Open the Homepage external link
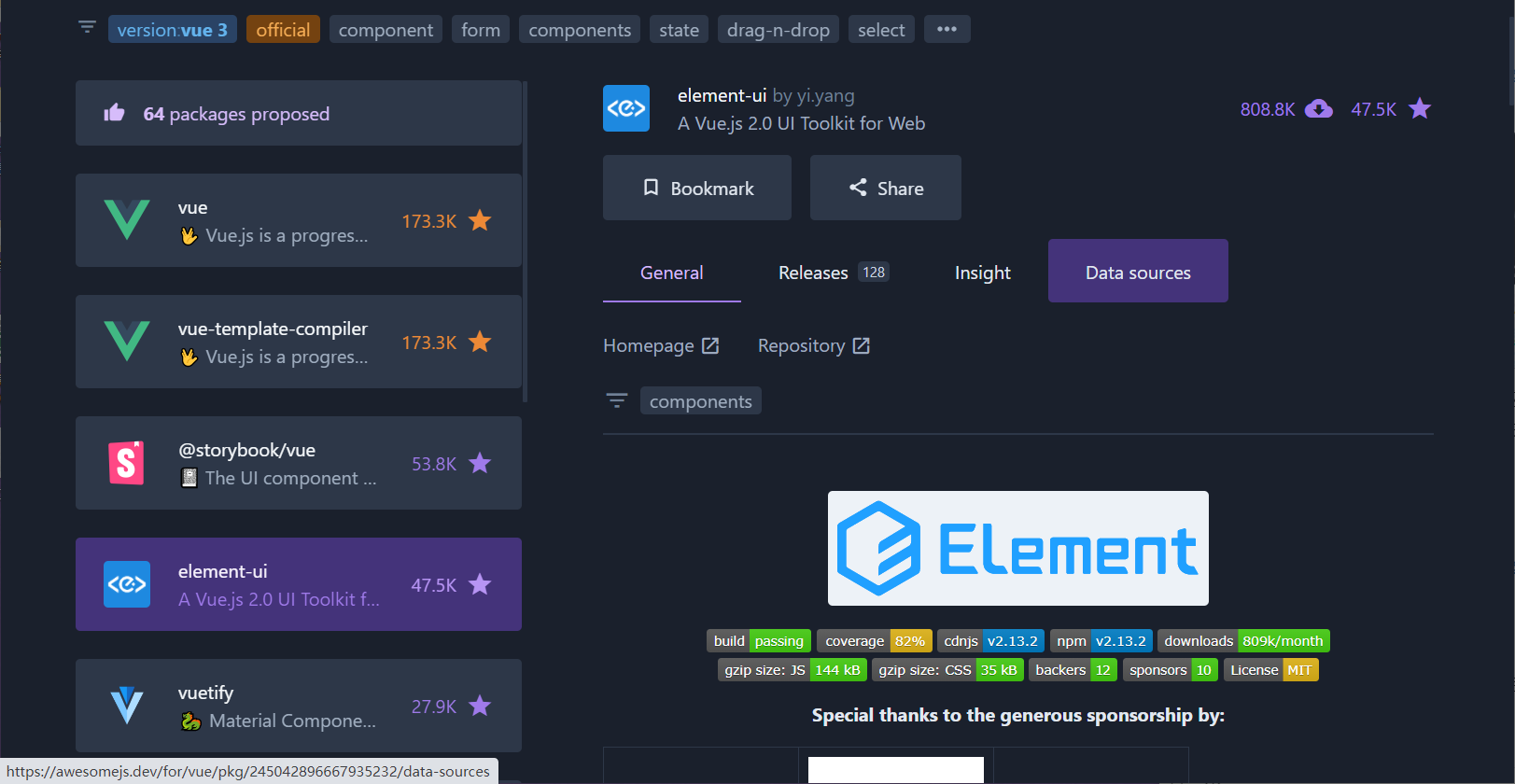1515x784 pixels. point(661,345)
